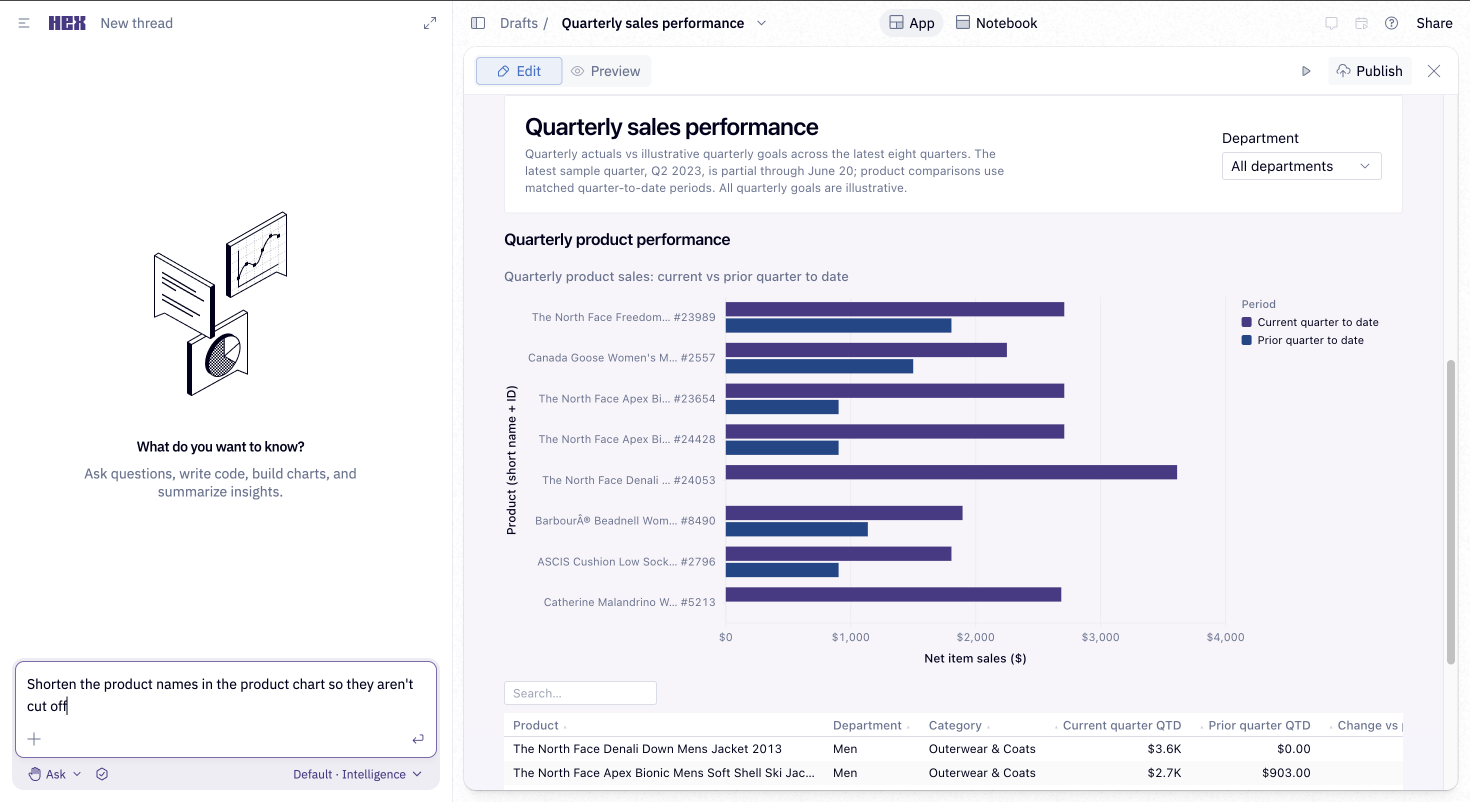Image resolution: width=1470 pixels, height=802 pixels.
Task: Click the circled checkmark icon beside Ask
Action: tap(102, 774)
